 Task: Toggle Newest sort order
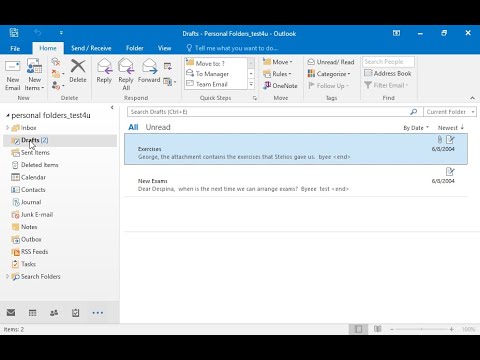click(451, 128)
